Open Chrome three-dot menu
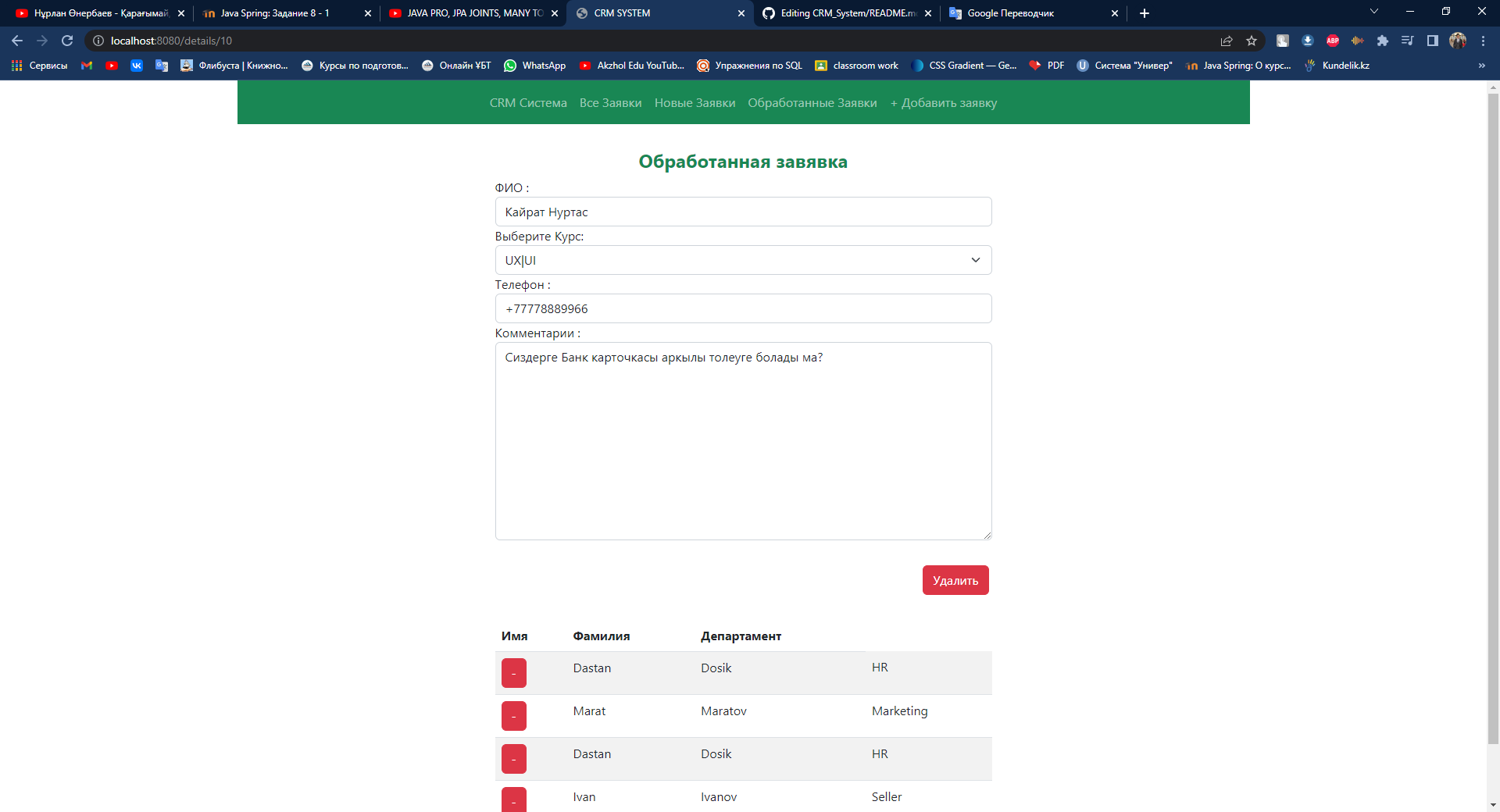1500x812 pixels. click(x=1483, y=41)
